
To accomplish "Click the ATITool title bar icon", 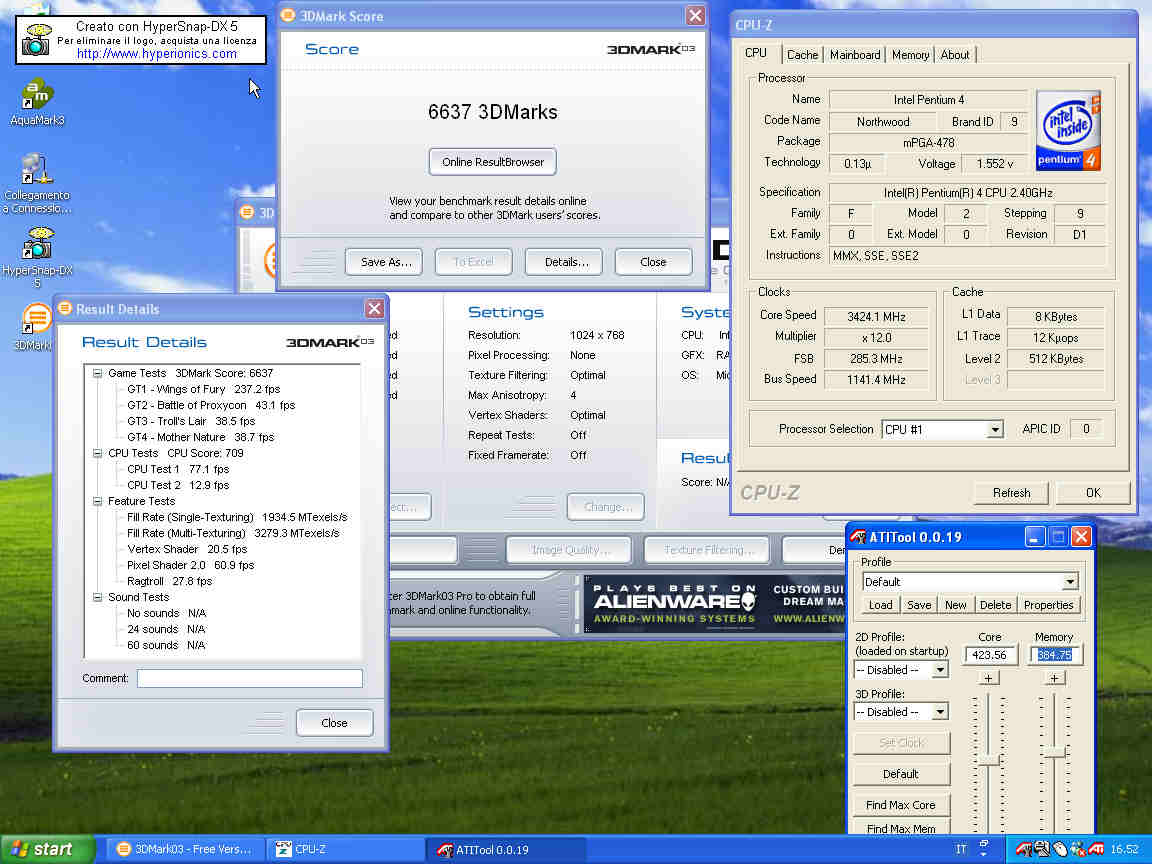I will coord(857,537).
